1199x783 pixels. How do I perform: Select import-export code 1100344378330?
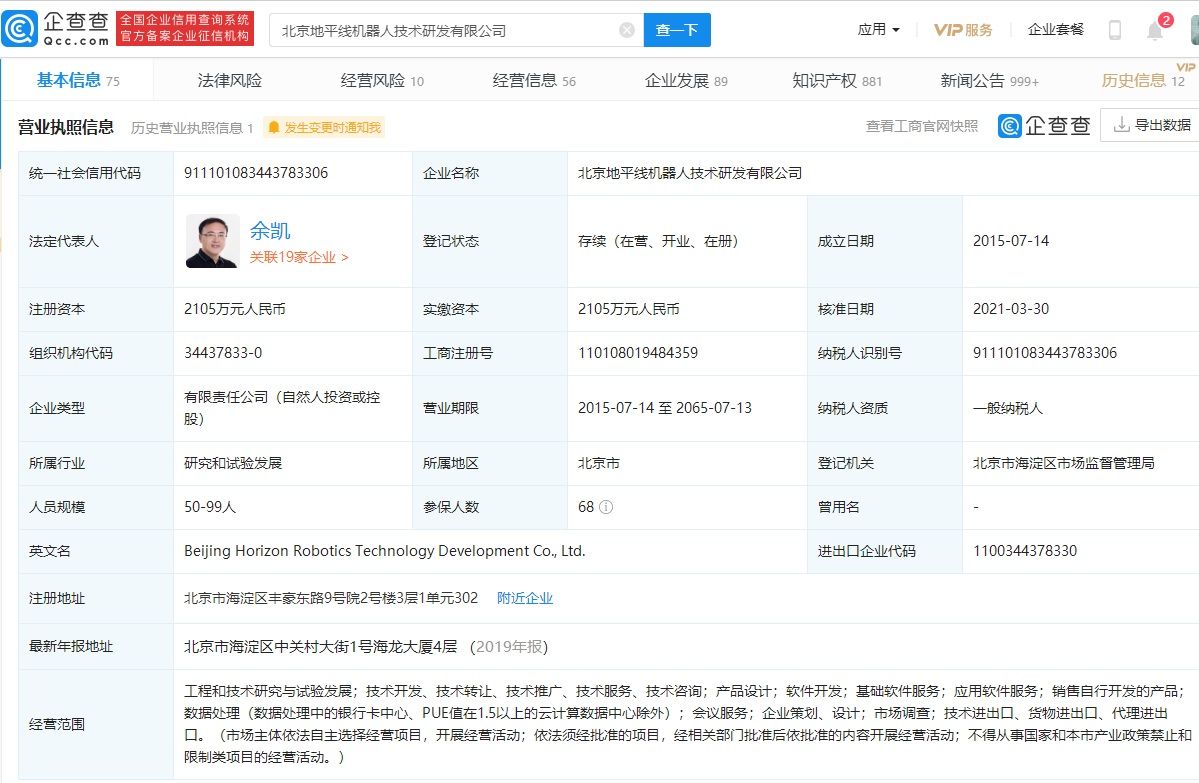1025,551
